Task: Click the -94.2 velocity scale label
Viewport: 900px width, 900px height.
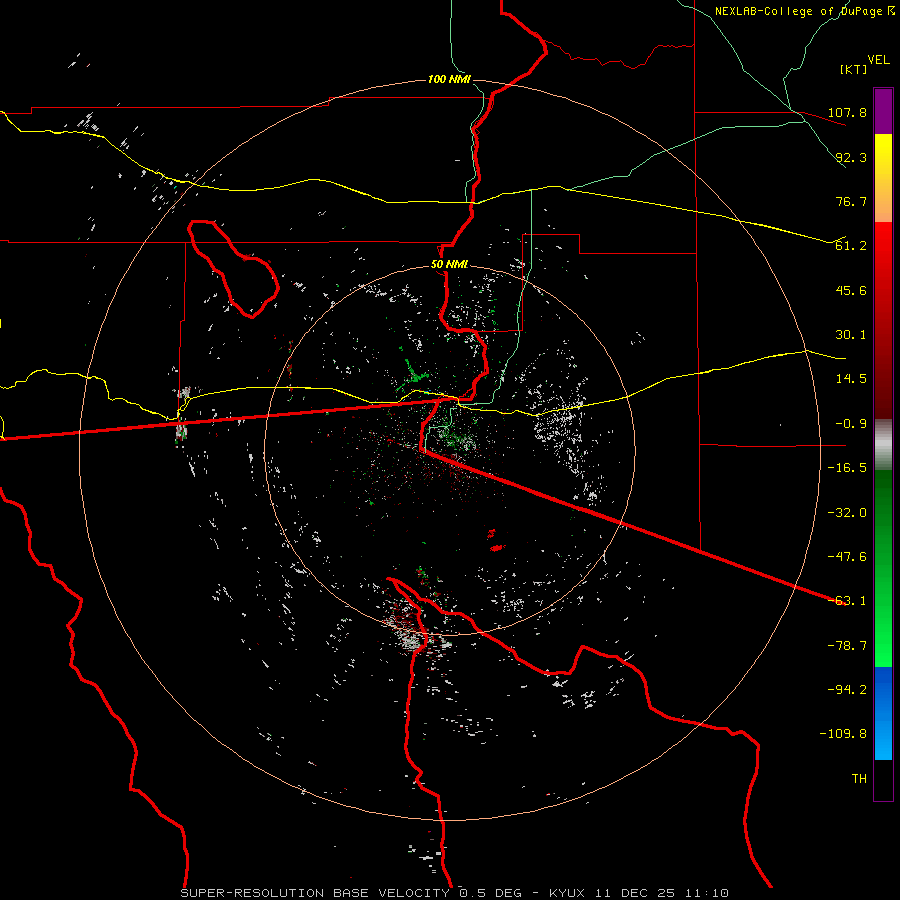Action: click(847, 690)
